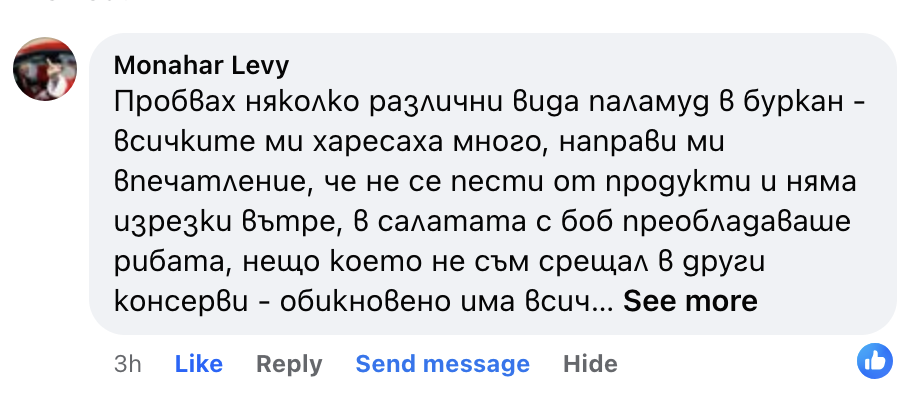This screenshot has height=394, width=906.
Task: Click the word "консерви" on the last line
Action: [x=181, y=302]
